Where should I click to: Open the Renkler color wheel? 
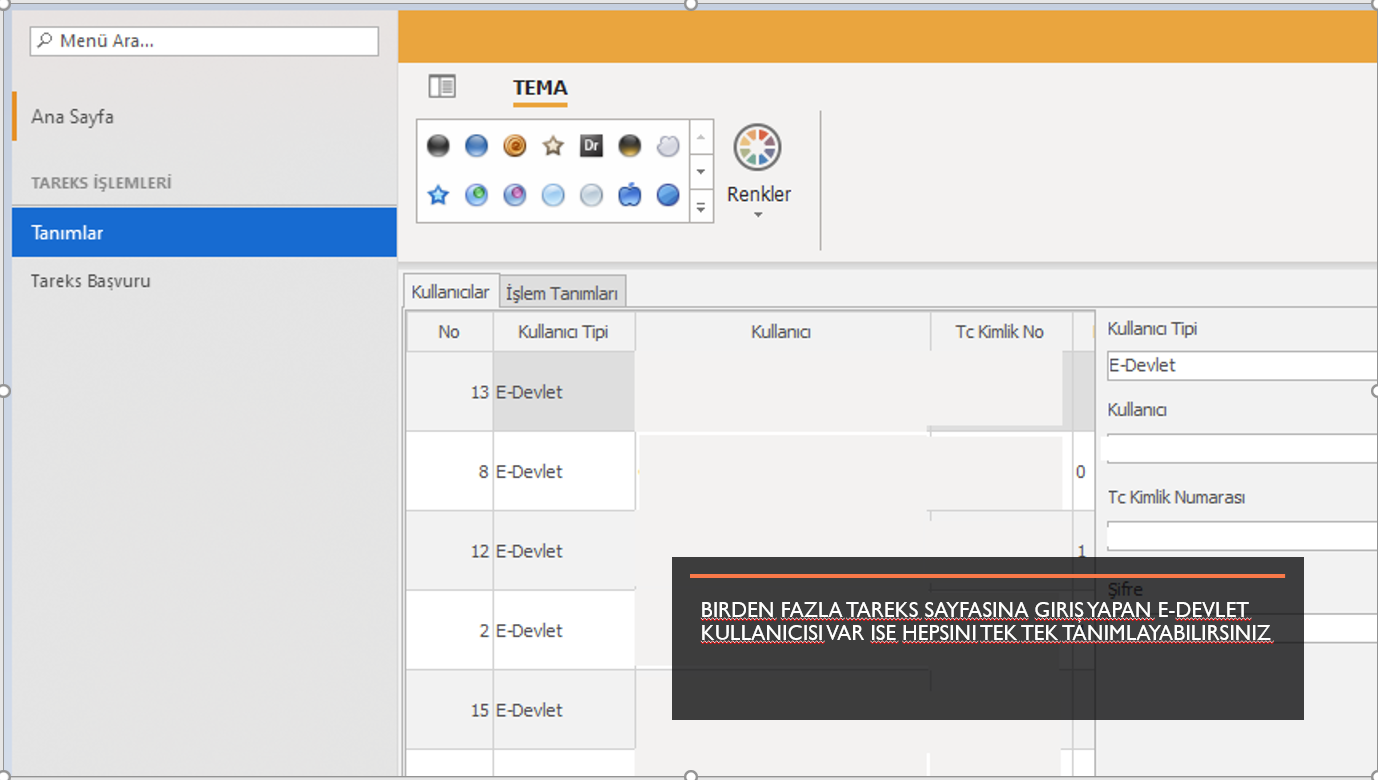coord(758,148)
